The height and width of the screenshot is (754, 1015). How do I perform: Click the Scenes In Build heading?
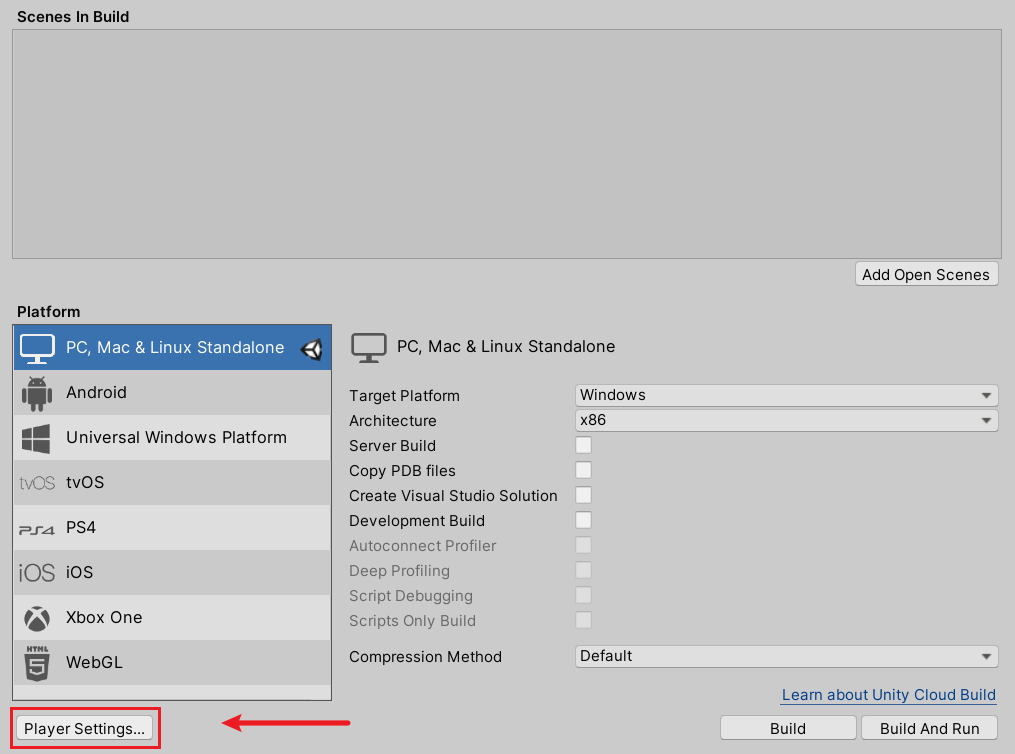tap(73, 17)
